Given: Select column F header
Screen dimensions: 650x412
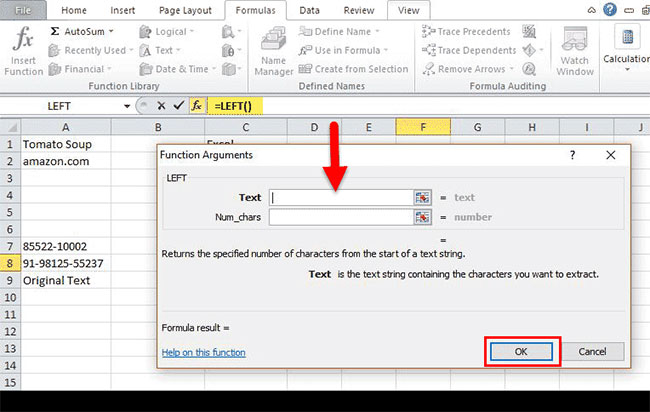Looking at the screenshot, I should click(x=423, y=127).
